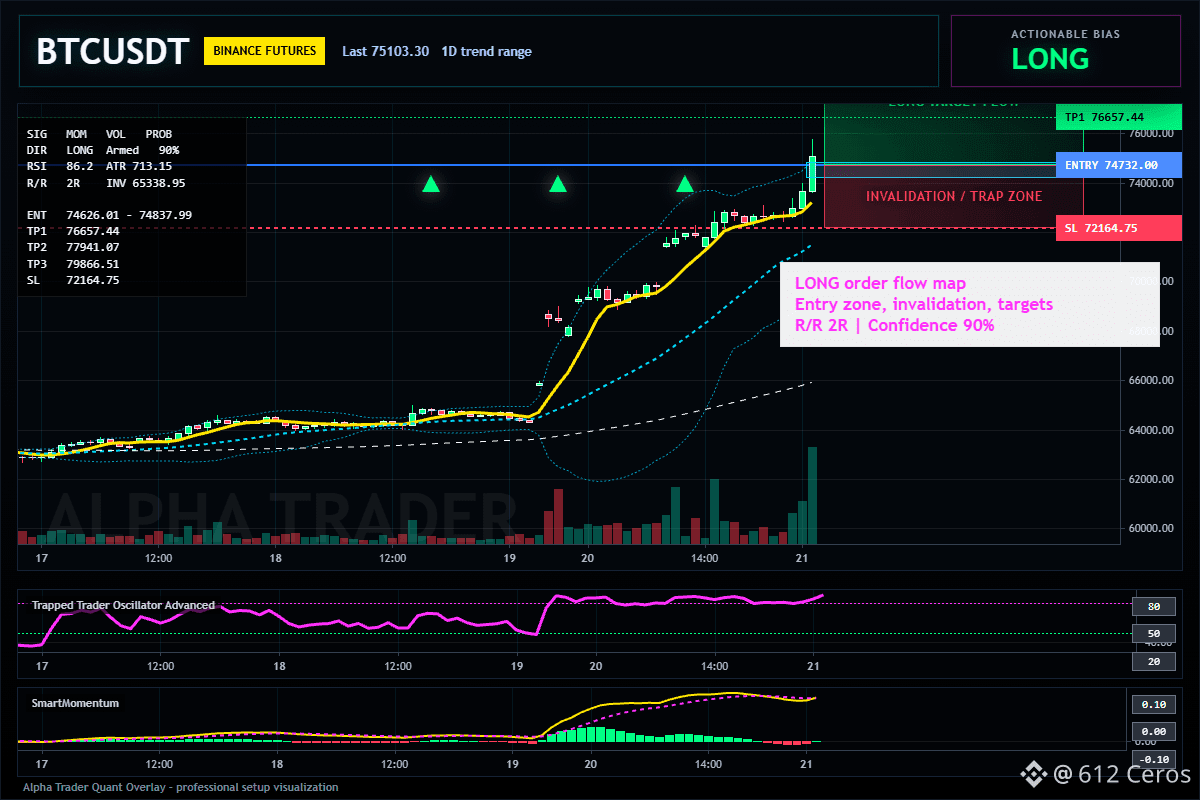The image size is (1200, 800).
Task: Click the 76000.00 price axis label
Action: 1150,133
